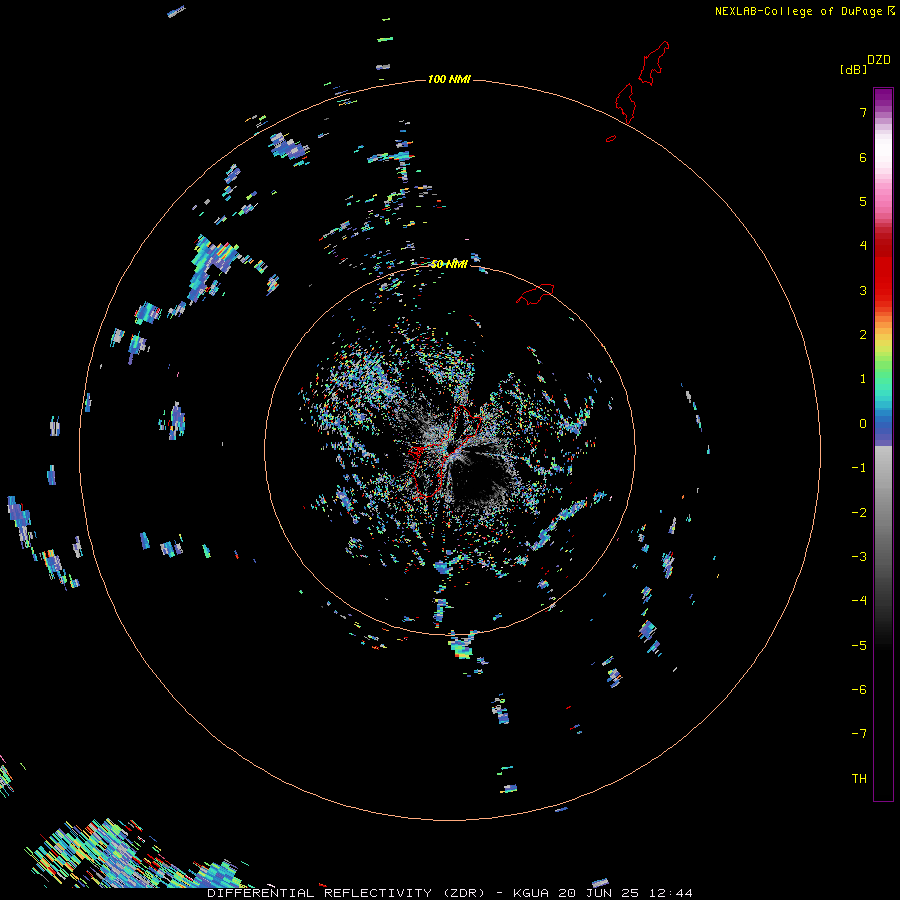Click the -7 value on the scale
This screenshot has width=900, height=900.
(859, 734)
